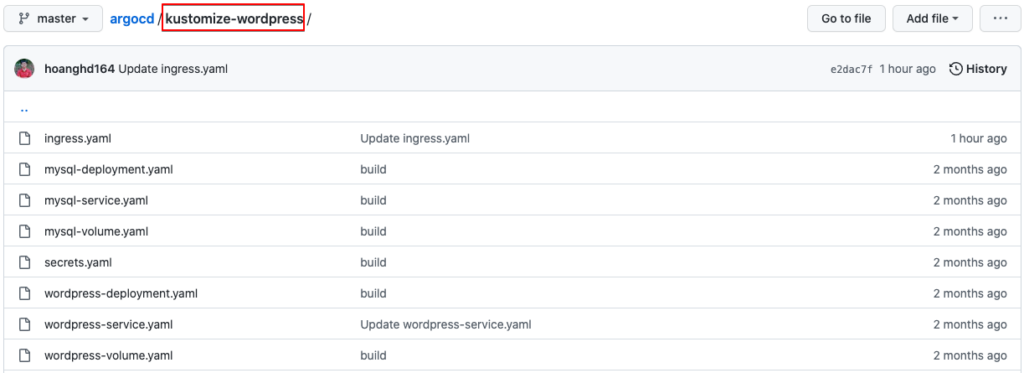This screenshot has width=1024, height=373.
Task: Open commit hash e2dac7f
Action: point(851,69)
